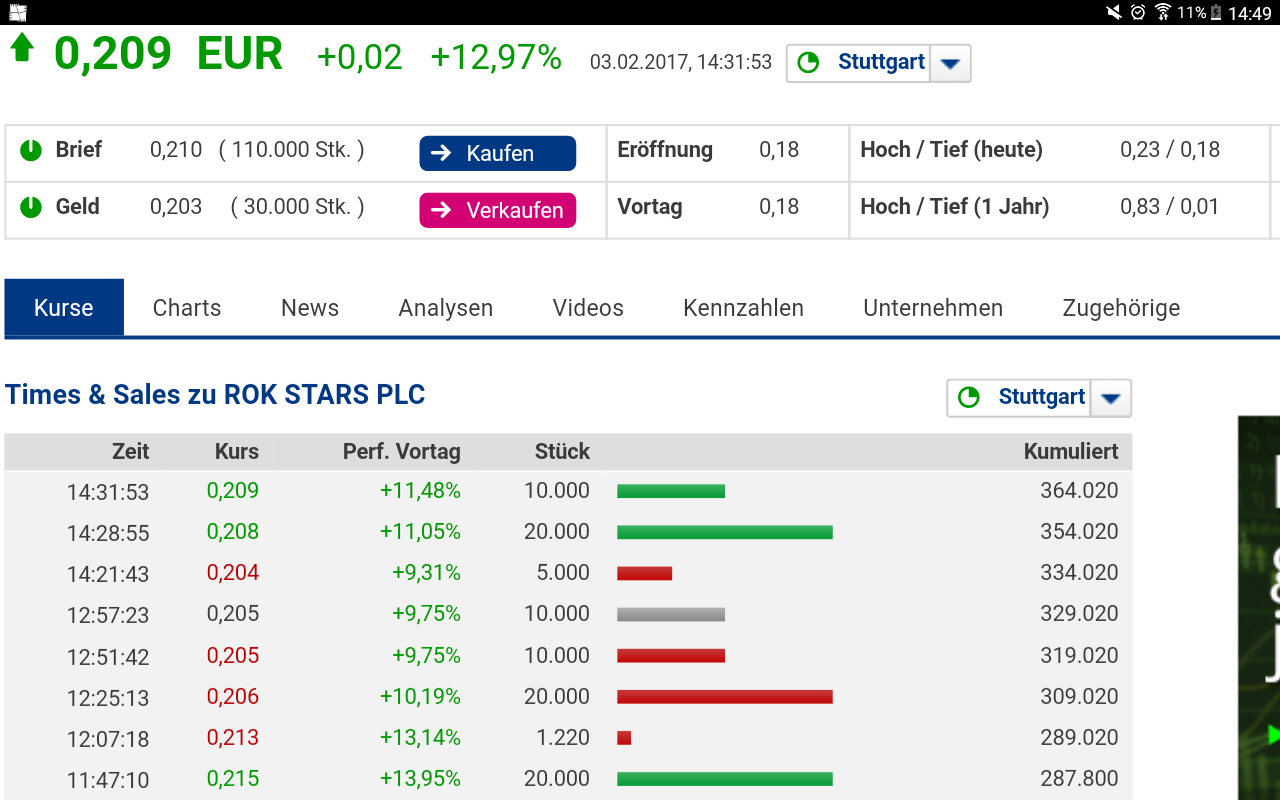Select the Zugehörige tab
The width and height of the screenshot is (1280, 800).
click(1121, 308)
